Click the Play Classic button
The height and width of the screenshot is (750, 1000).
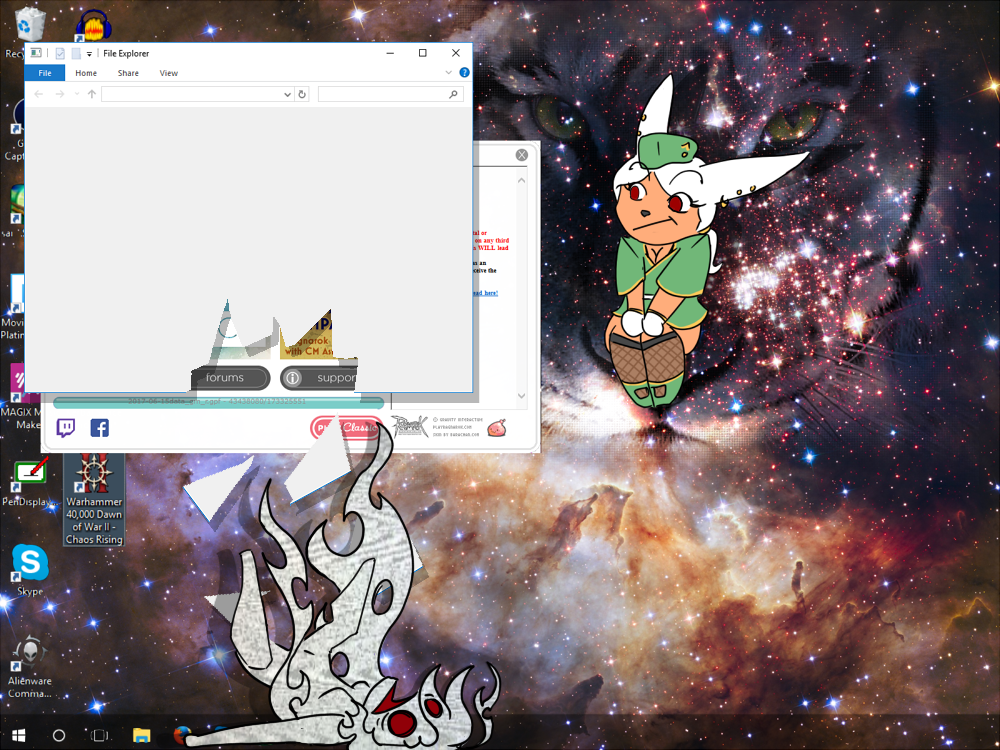346,428
